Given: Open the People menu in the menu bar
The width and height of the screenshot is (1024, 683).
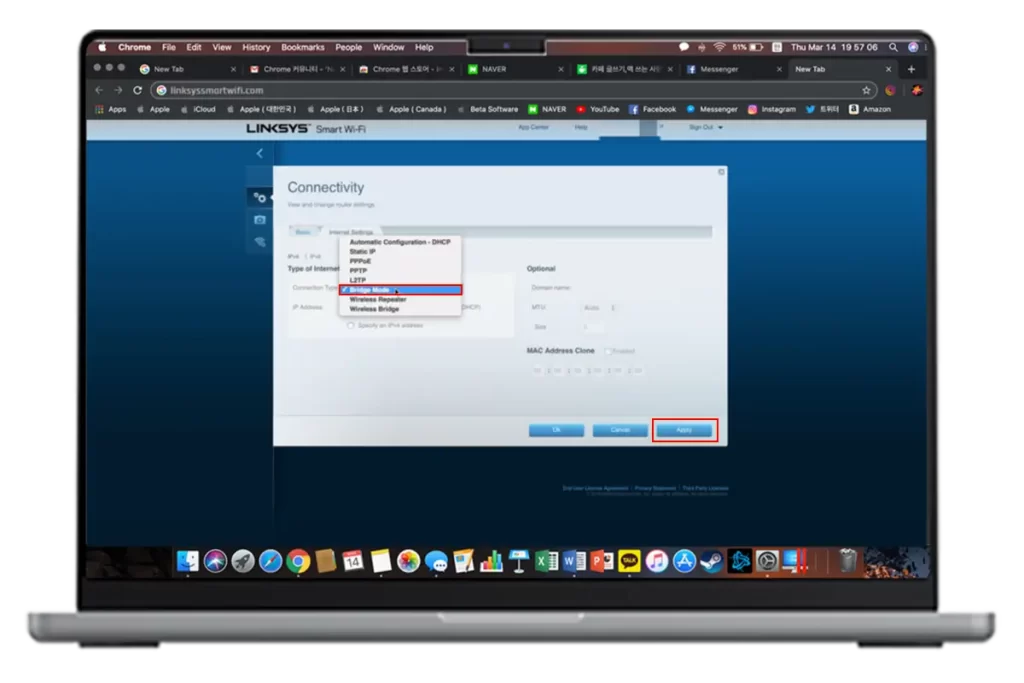Looking at the screenshot, I should 348,47.
